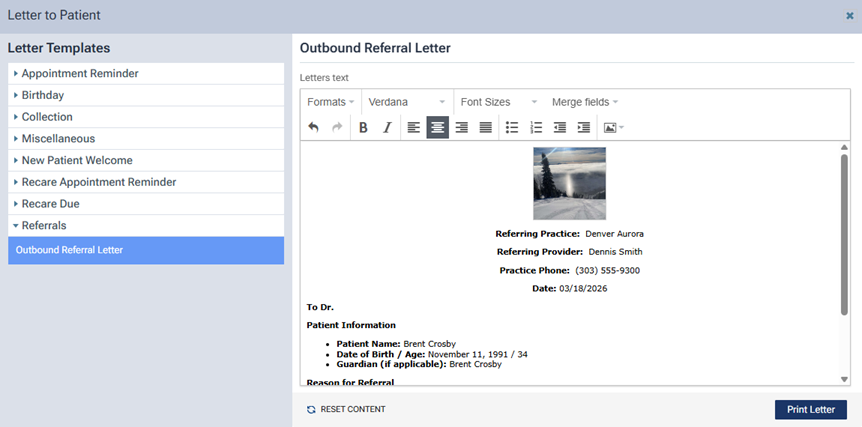The height and width of the screenshot is (427, 862).
Task: Open the Verdana font dropdown
Action: [406, 102]
